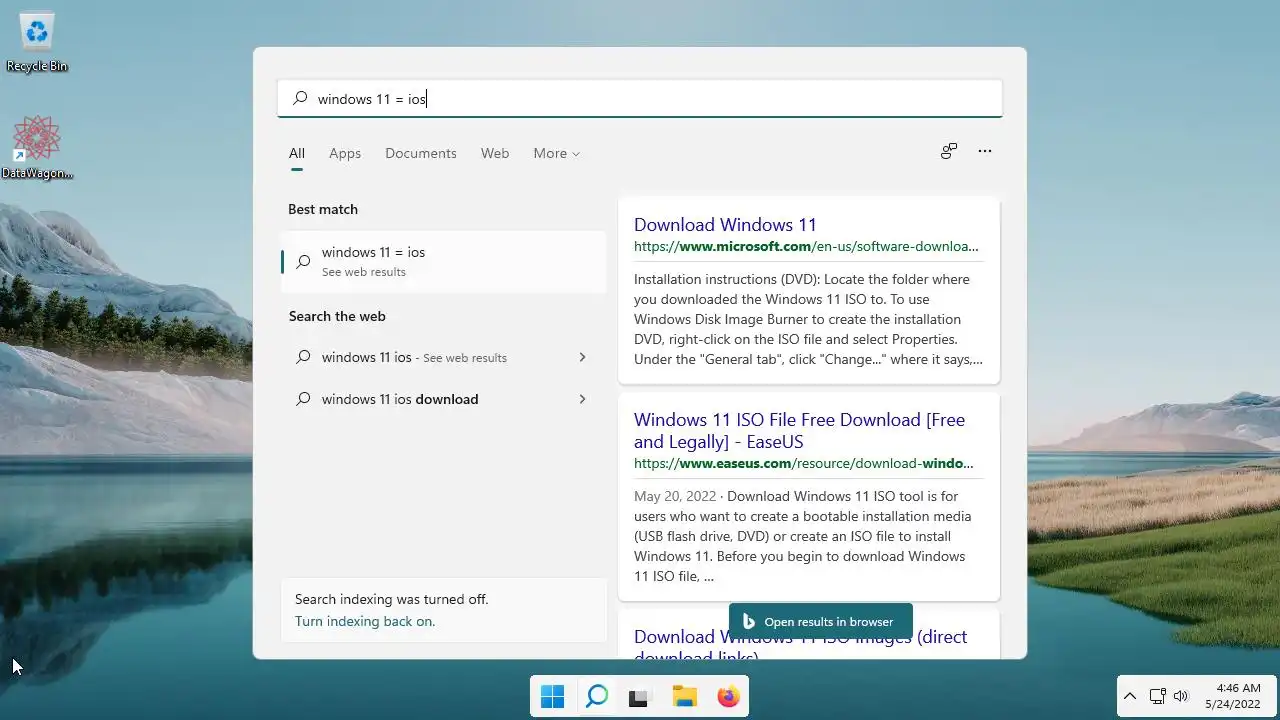Open the easeus.com resource URL

pos(803,463)
